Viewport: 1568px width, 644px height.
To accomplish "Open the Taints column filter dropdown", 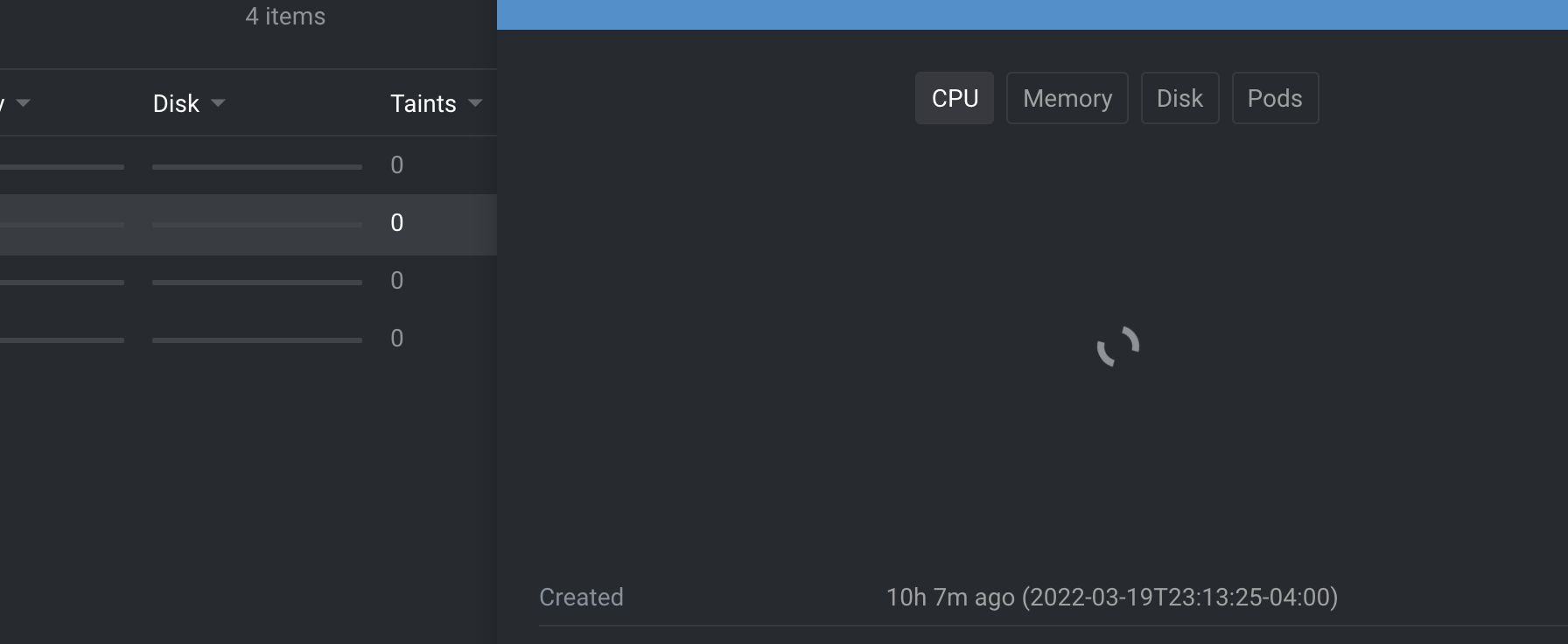I will tap(475, 103).
